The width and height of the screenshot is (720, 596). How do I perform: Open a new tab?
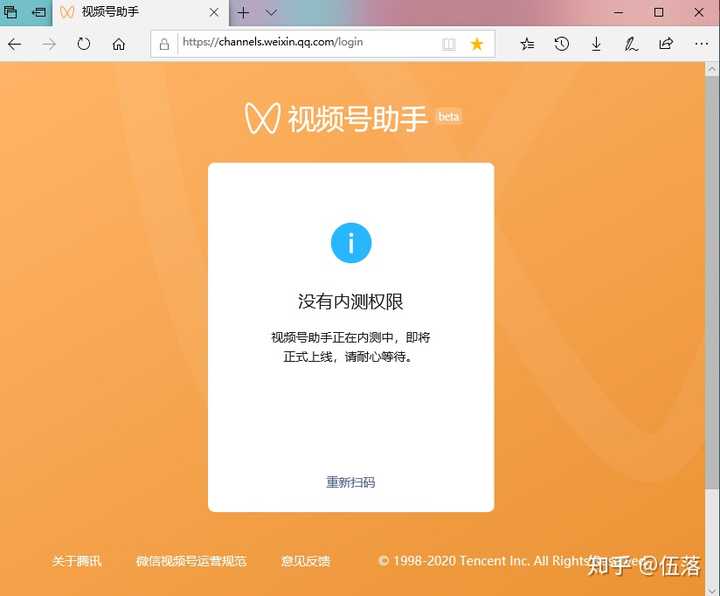[243, 12]
